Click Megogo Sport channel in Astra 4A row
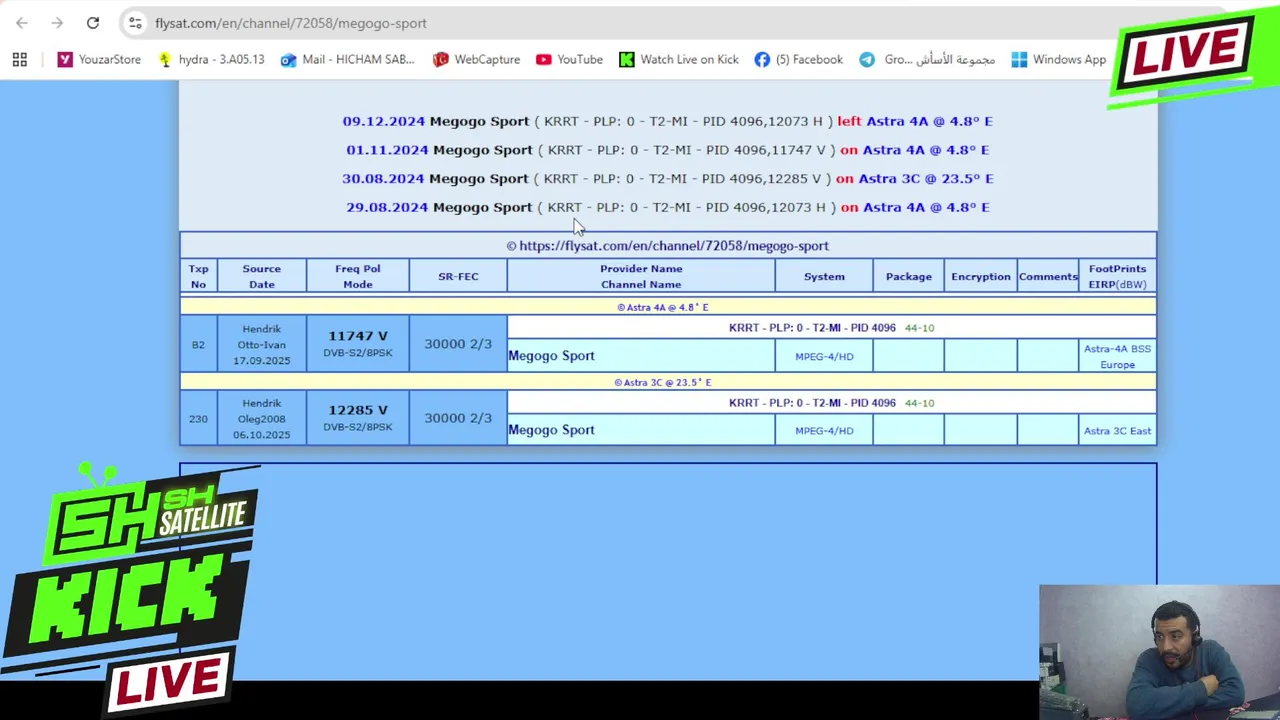The image size is (1280, 720). click(551, 356)
